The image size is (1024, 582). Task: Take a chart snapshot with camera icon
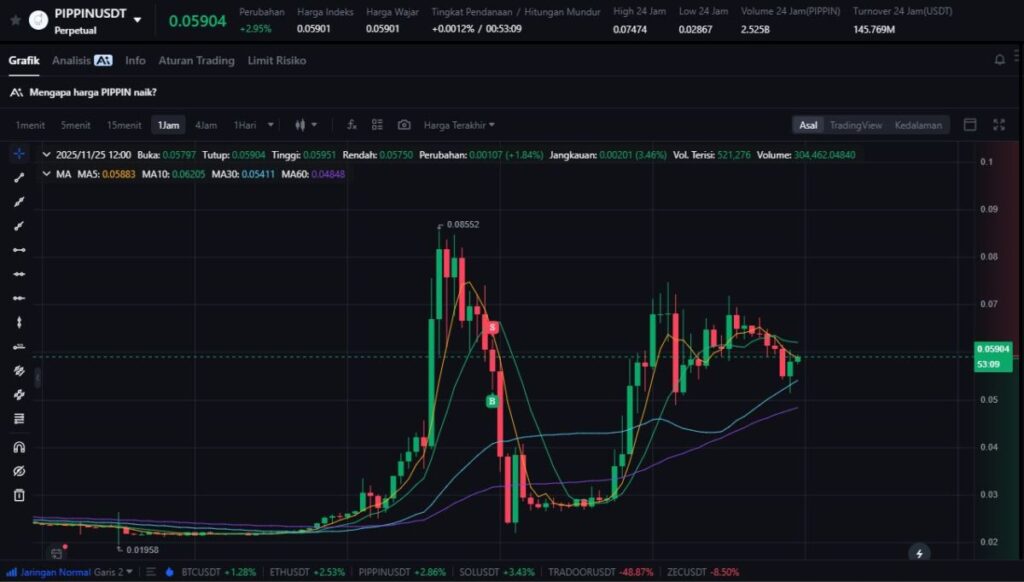click(x=404, y=125)
